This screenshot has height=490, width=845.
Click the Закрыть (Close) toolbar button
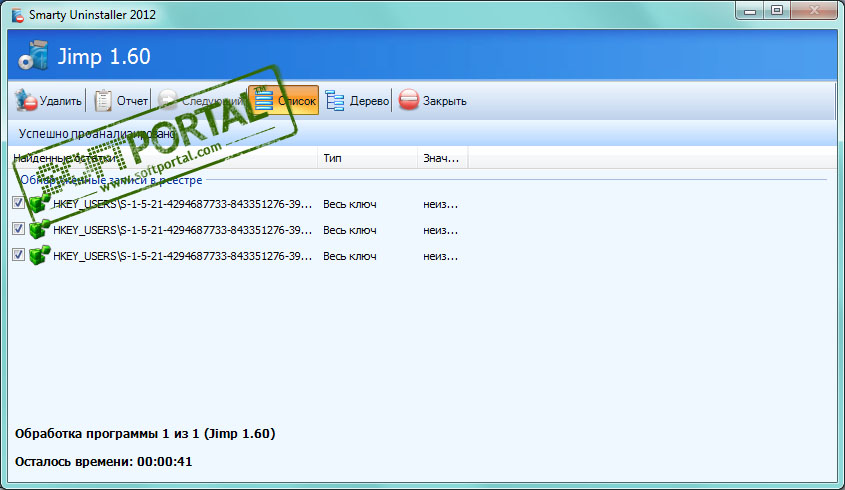coord(432,101)
